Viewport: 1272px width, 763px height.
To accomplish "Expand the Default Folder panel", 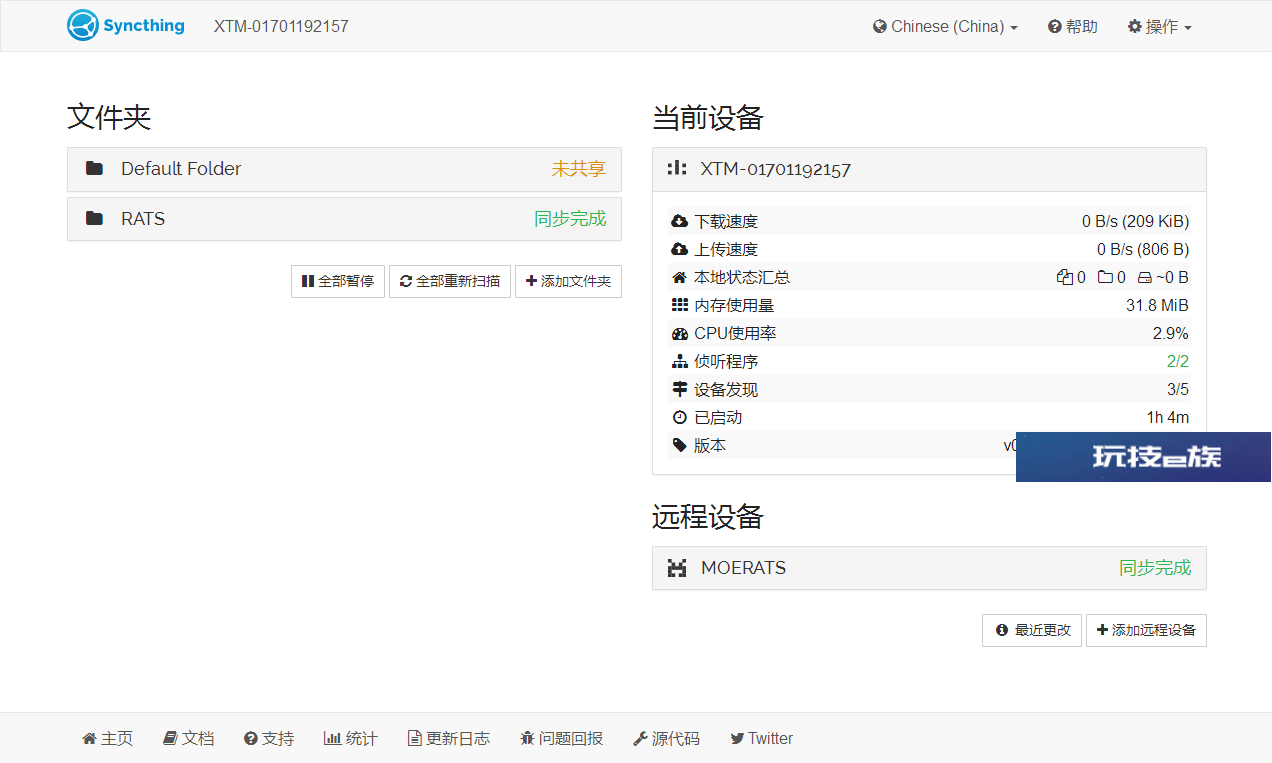I will [x=344, y=169].
